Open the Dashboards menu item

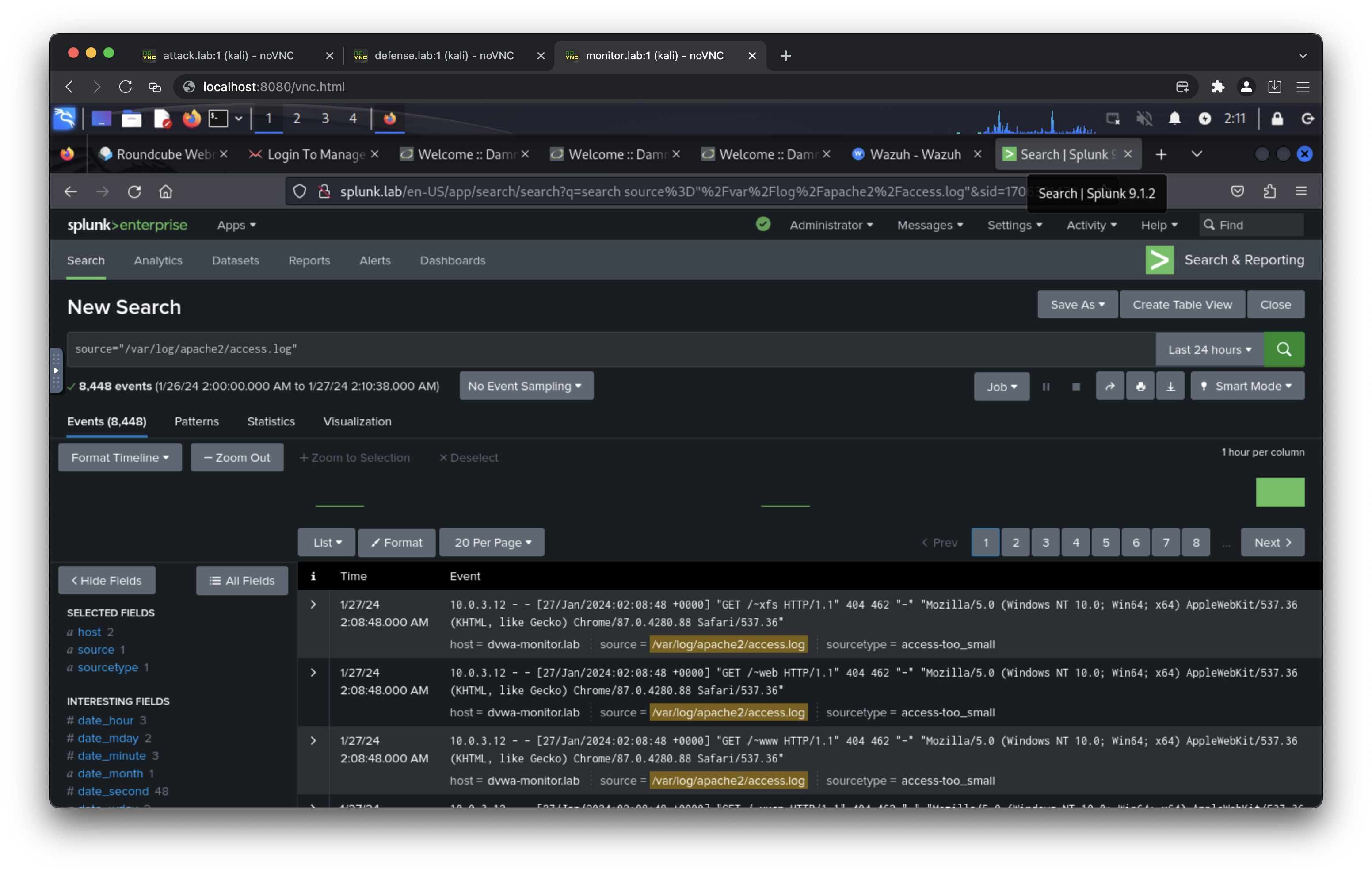(452, 260)
